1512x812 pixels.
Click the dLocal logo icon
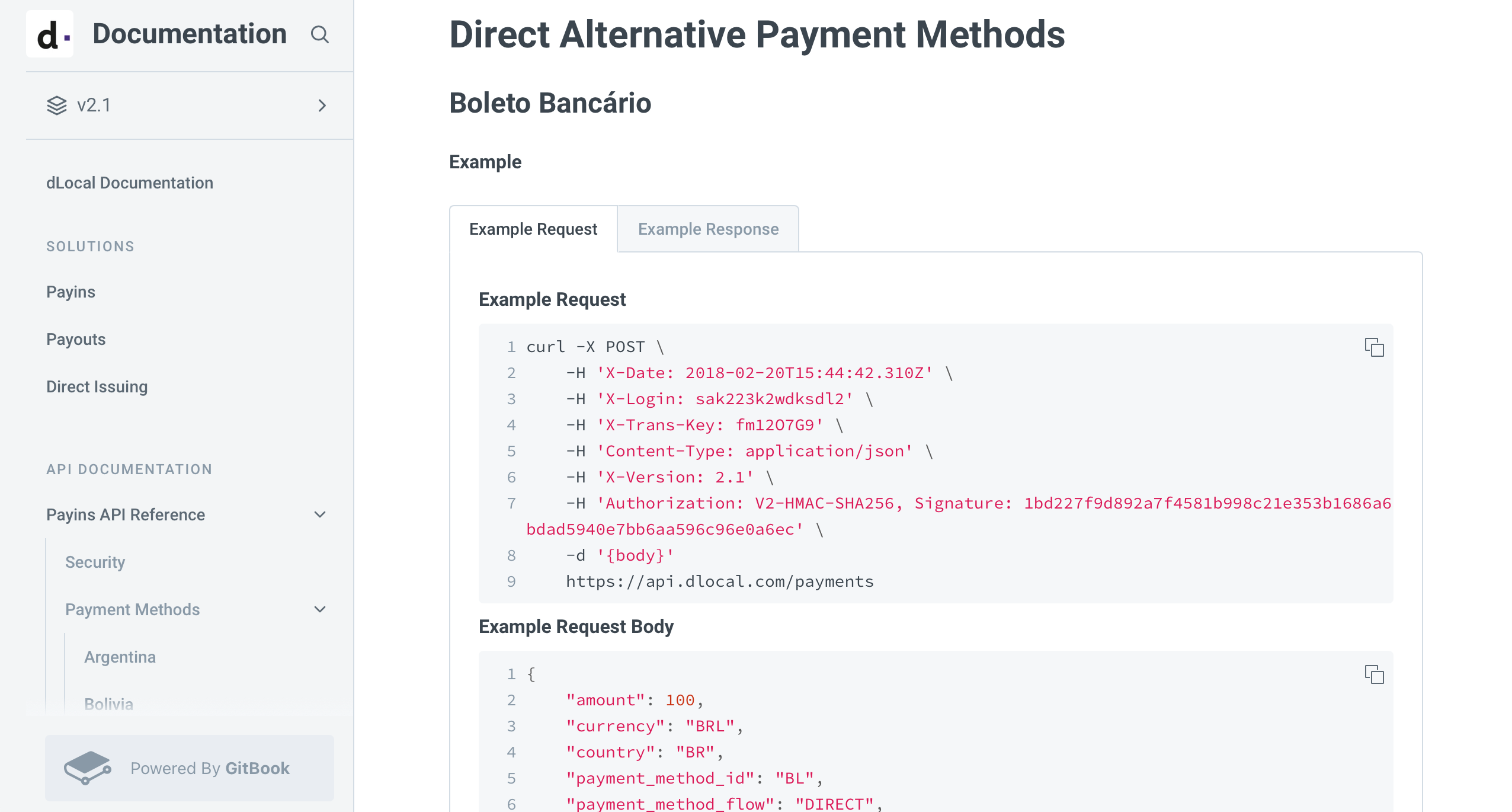pyautogui.click(x=50, y=34)
